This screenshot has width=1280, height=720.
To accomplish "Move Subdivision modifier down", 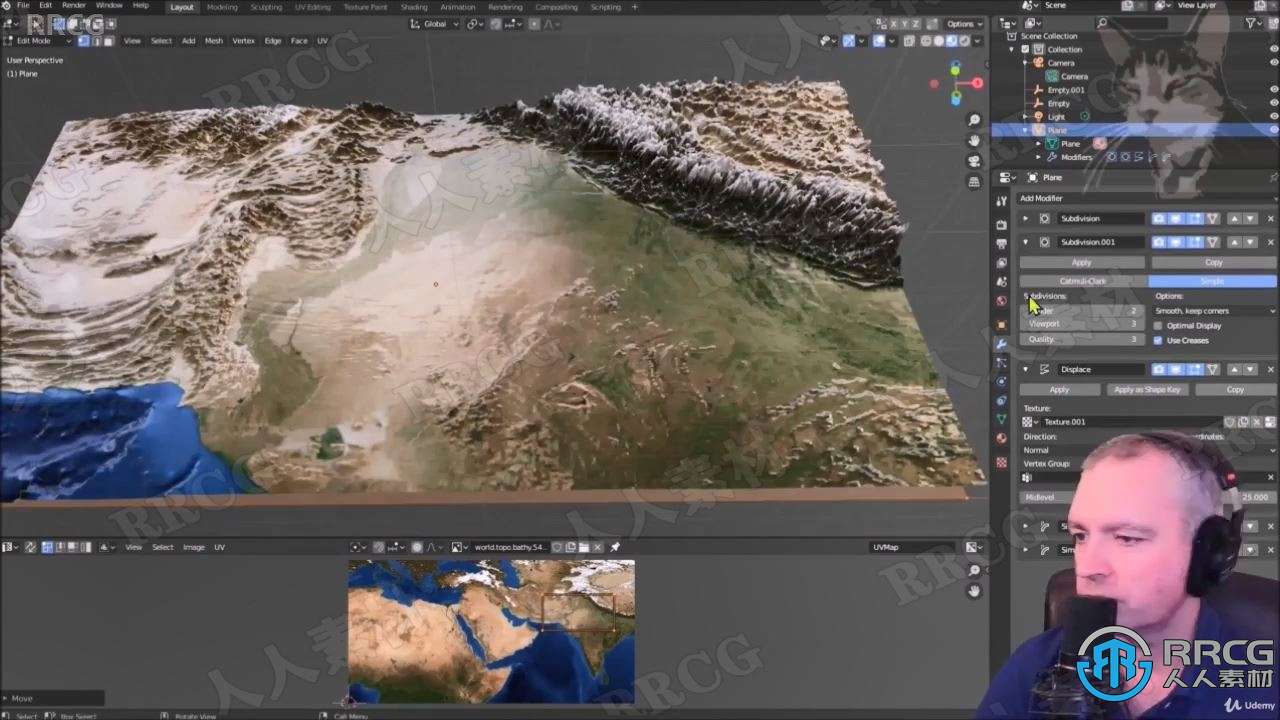I will (x=1248, y=218).
